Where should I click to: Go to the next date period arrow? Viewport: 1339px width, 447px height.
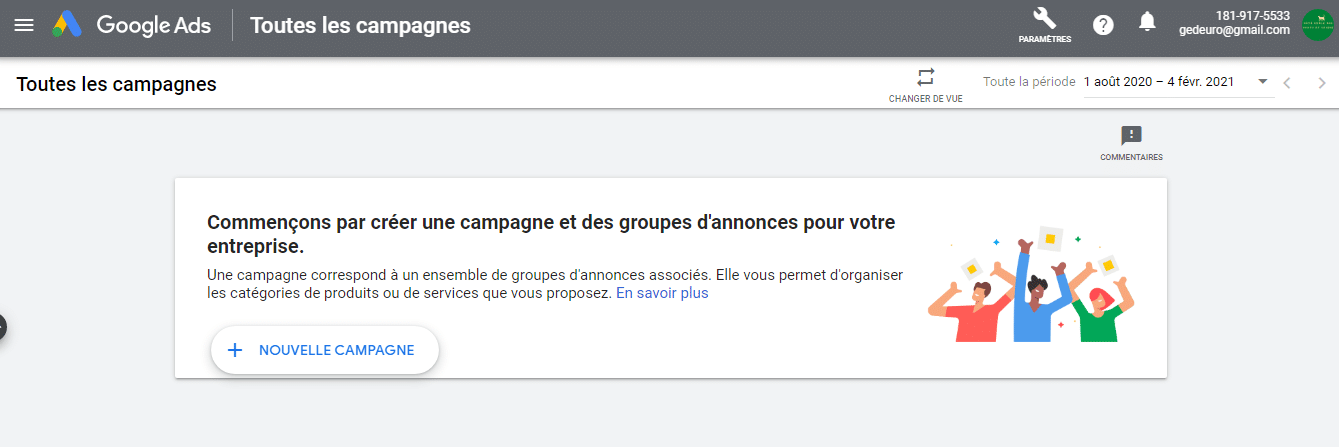click(x=1322, y=83)
